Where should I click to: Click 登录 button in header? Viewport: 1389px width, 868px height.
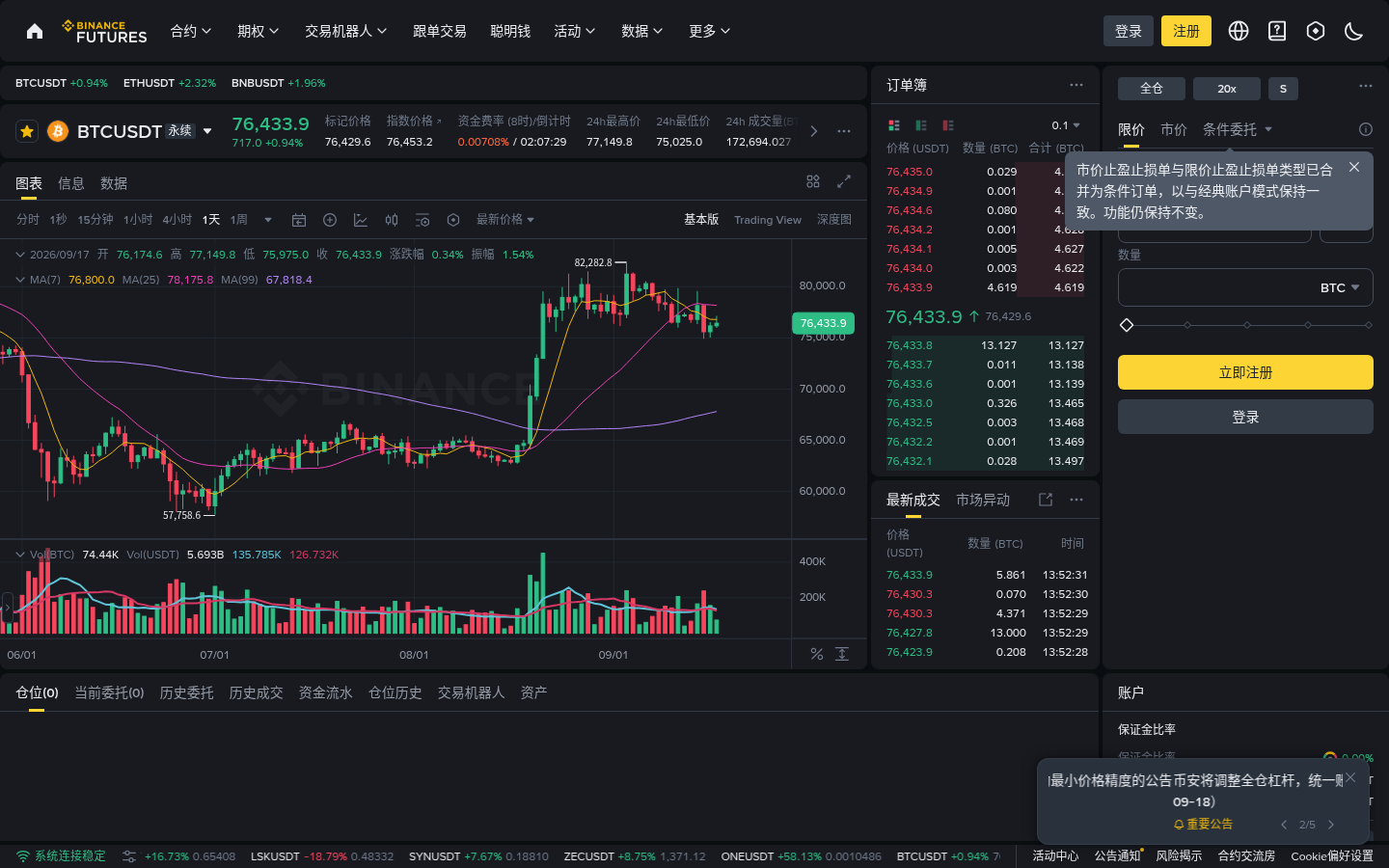(x=1129, y=31)
